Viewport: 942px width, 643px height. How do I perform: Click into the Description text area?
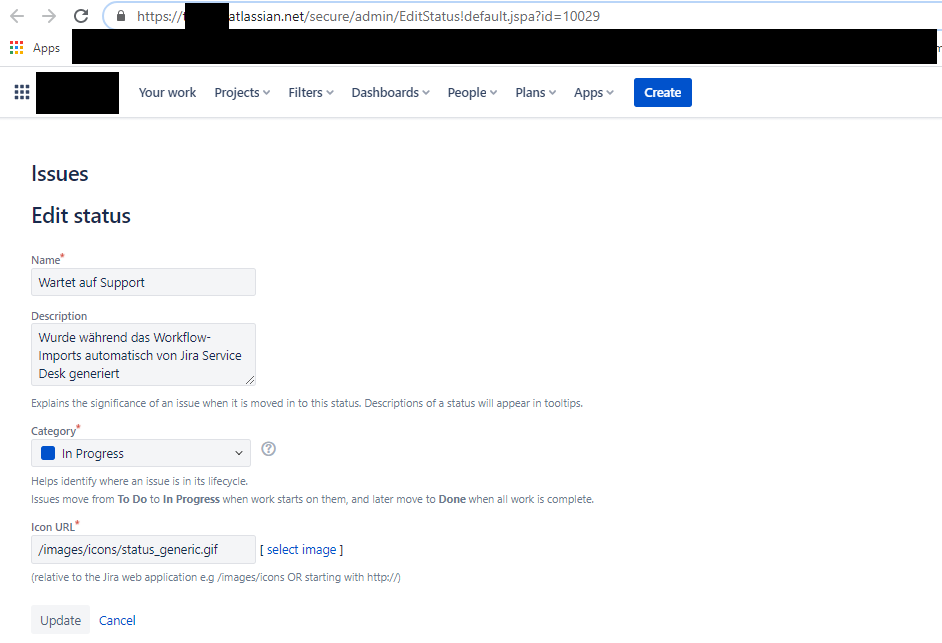click(x=144, y=355)
